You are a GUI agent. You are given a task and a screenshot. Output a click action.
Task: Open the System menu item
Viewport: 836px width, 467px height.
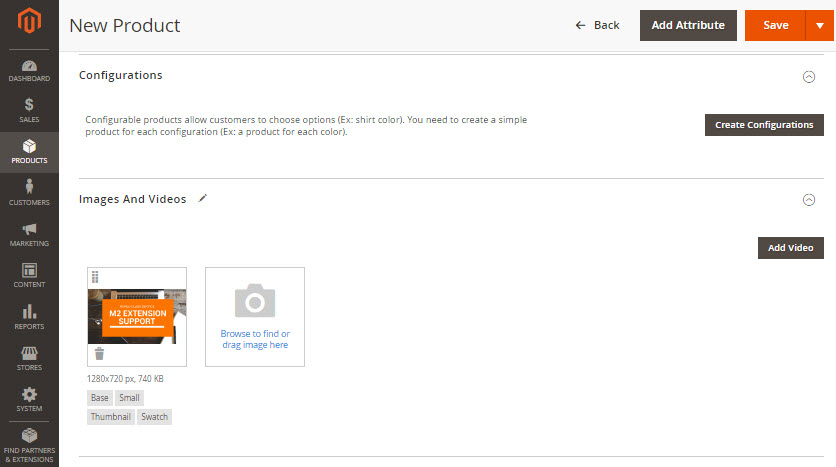(x=29, y=399)
